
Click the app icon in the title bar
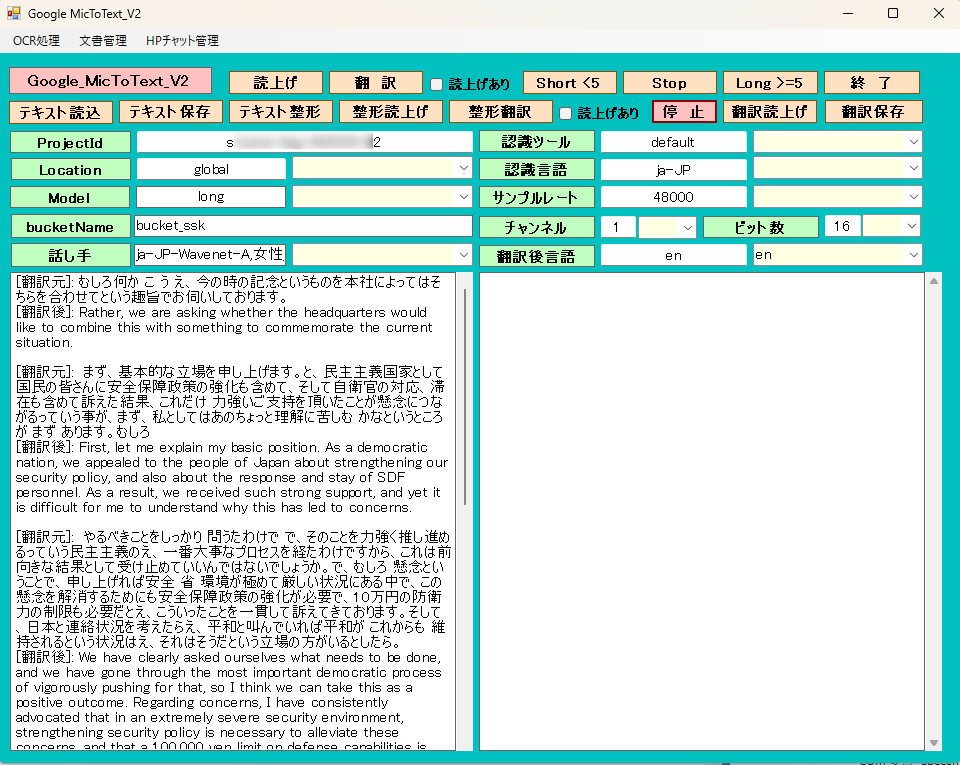click(14, 14)
